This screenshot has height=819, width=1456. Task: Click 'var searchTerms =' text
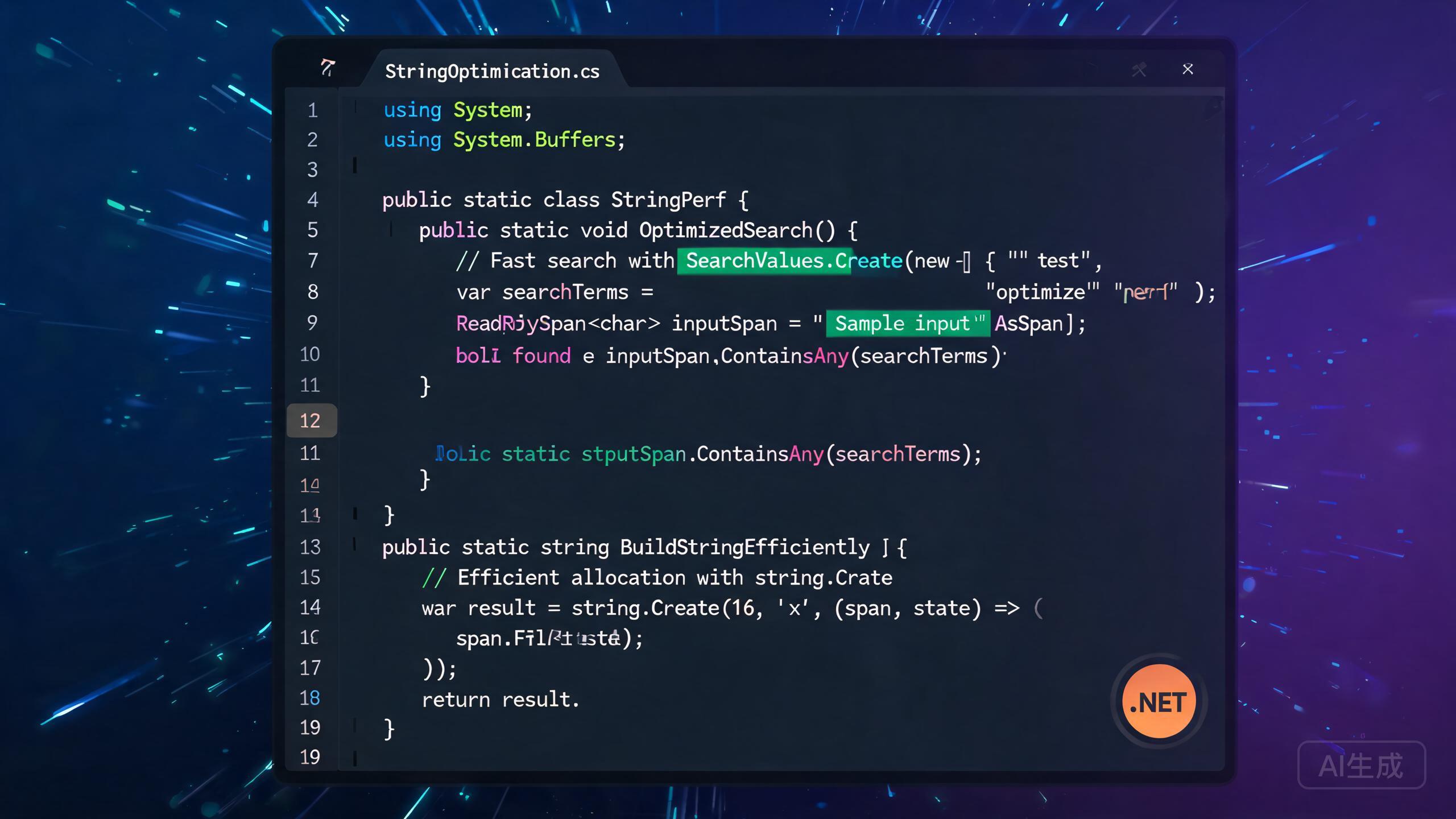pos(555,292)
